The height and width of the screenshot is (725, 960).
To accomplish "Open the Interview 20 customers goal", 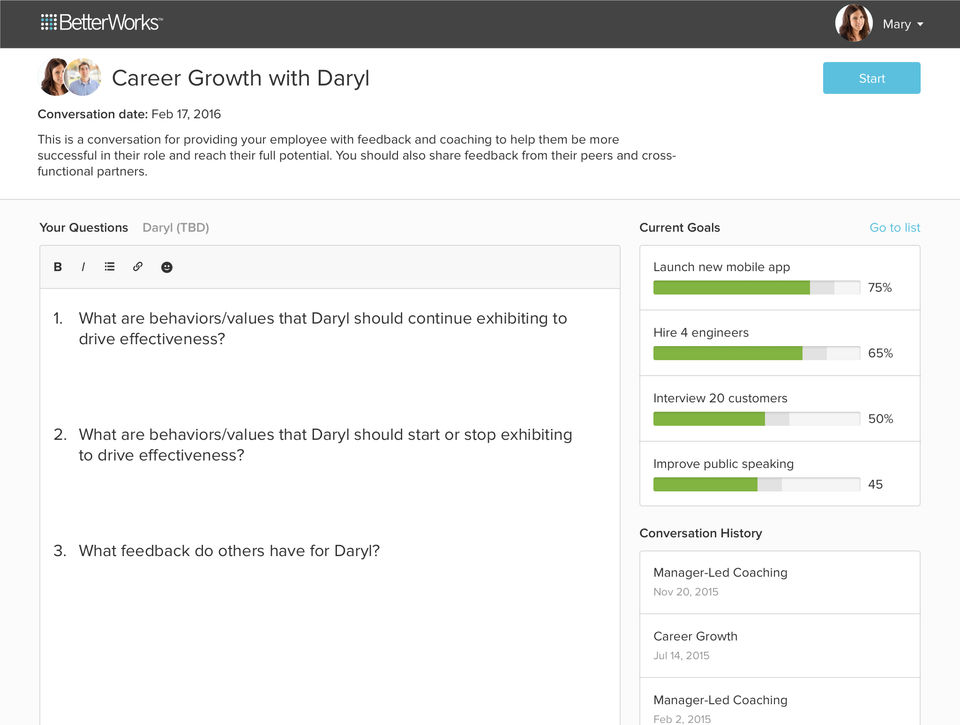I will [x=720, y=398].
